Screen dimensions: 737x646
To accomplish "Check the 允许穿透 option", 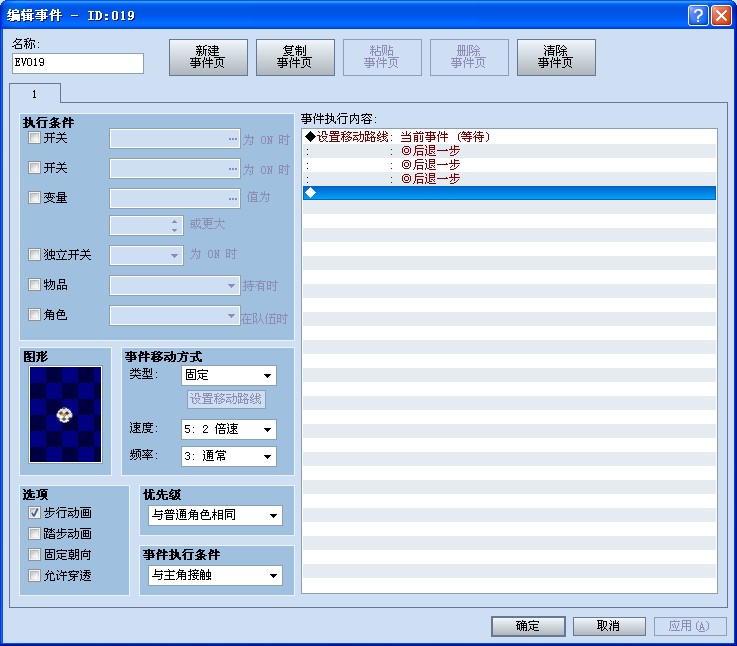I will [x=34, y=575].
